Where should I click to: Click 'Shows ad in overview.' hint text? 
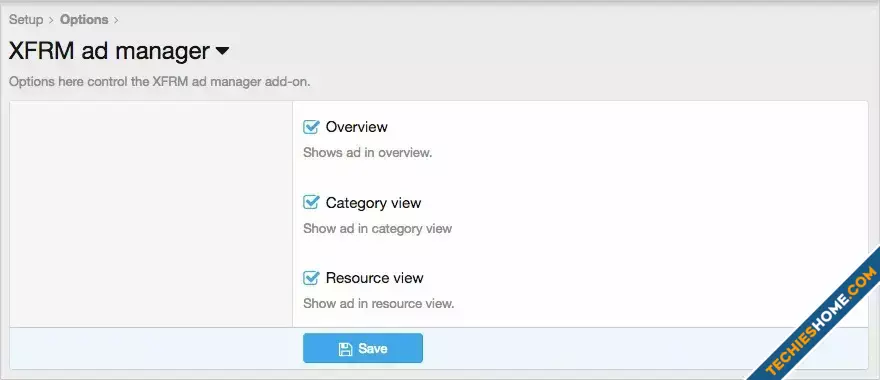coord(368,153)
